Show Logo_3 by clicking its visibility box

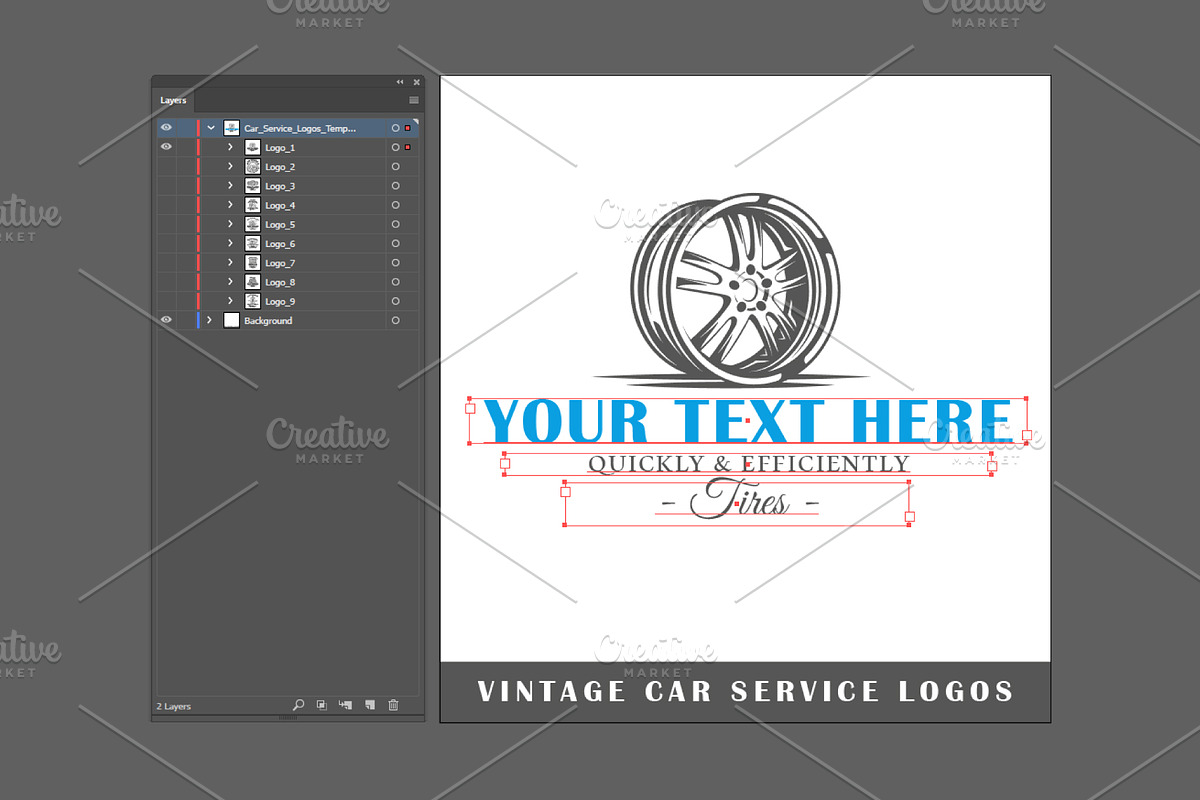(x=166, y=186)
